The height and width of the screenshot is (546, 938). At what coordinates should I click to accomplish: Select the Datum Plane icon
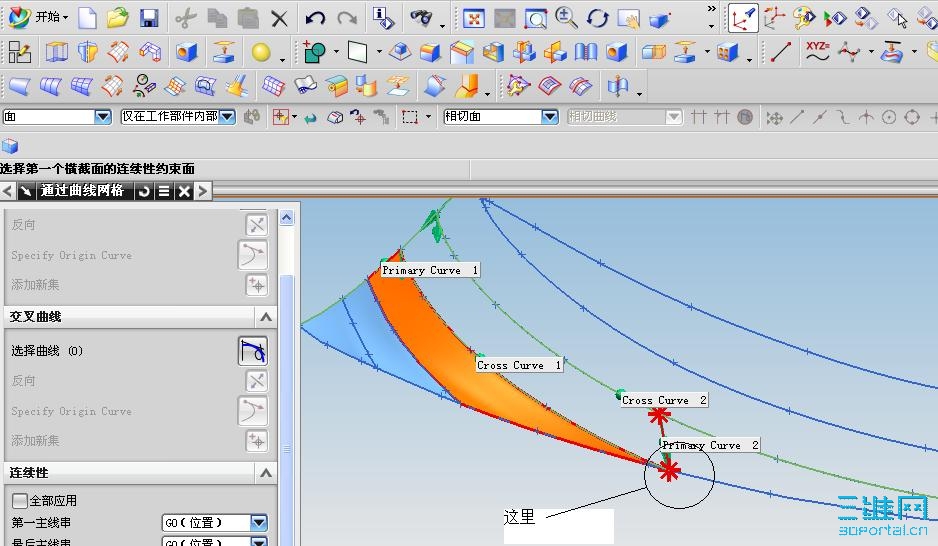357,53
